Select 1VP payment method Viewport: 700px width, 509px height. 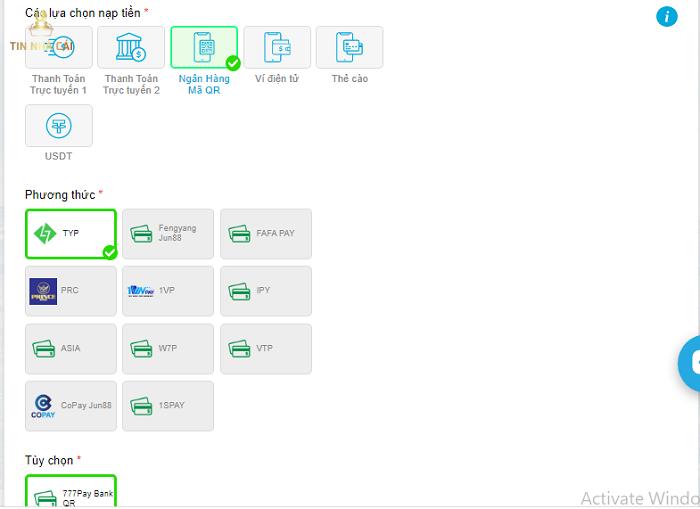pos(168,291)
